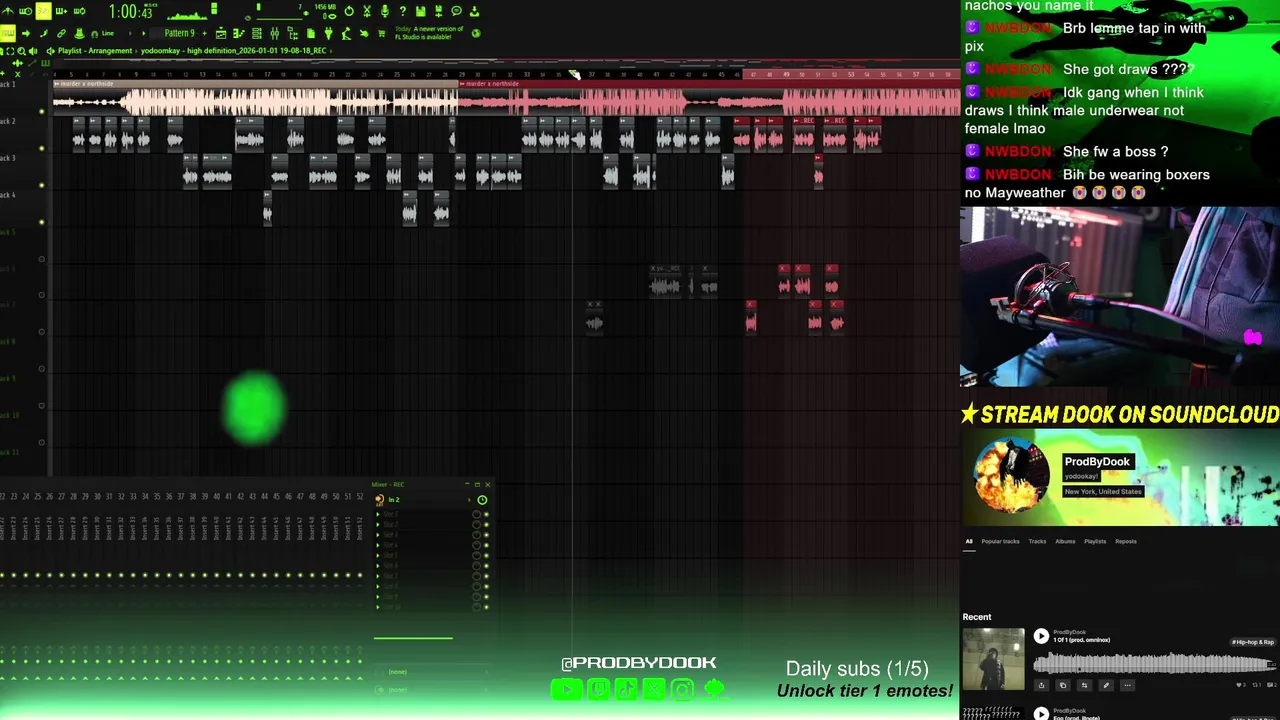The height and width of the screenshot is (720, 1280).
Task: Click the playlist timeline playhead marker
Action: [575, 74]
